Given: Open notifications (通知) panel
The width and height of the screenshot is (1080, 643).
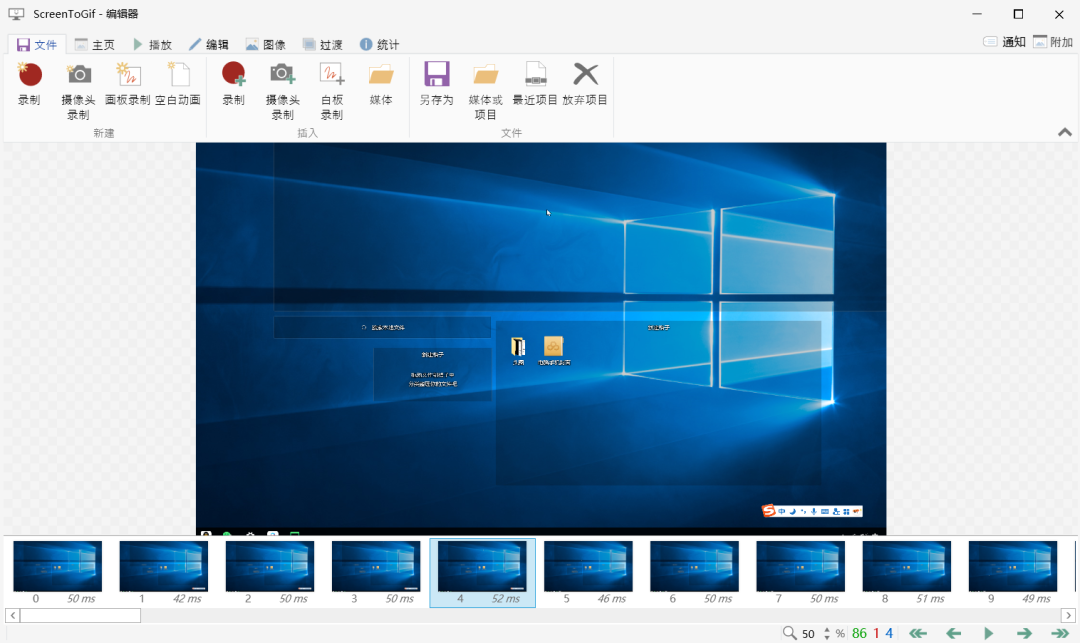Looking at the screenshot, I should 1004,42.
